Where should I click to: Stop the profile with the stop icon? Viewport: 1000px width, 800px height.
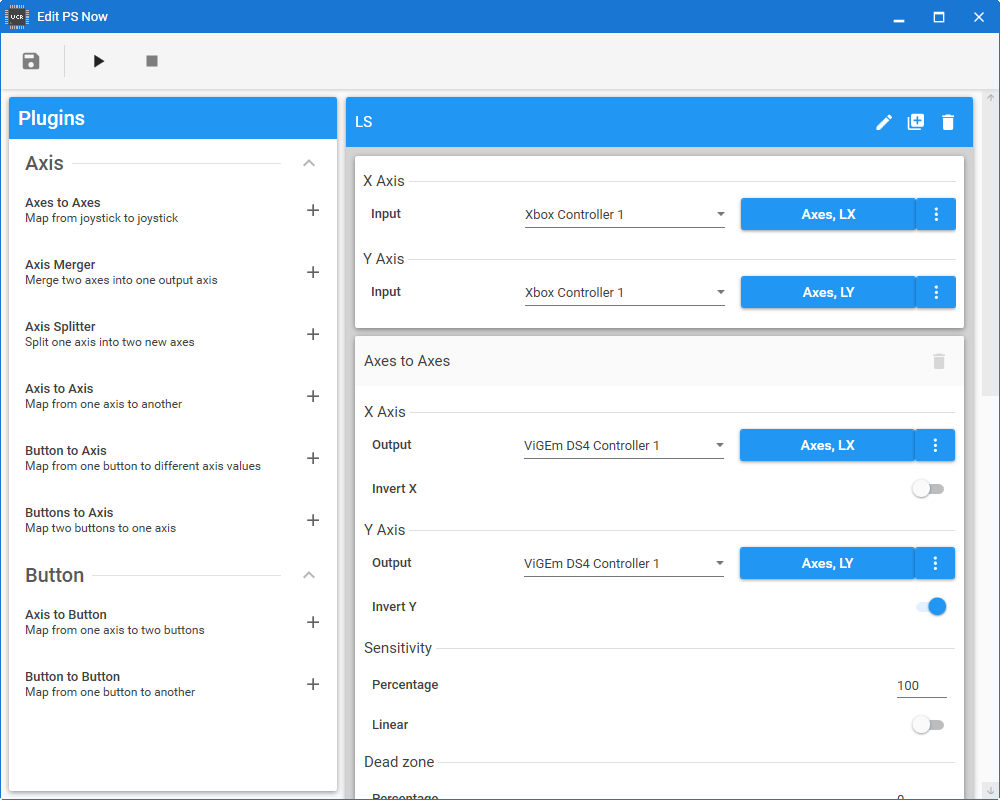tap(152, 61)
